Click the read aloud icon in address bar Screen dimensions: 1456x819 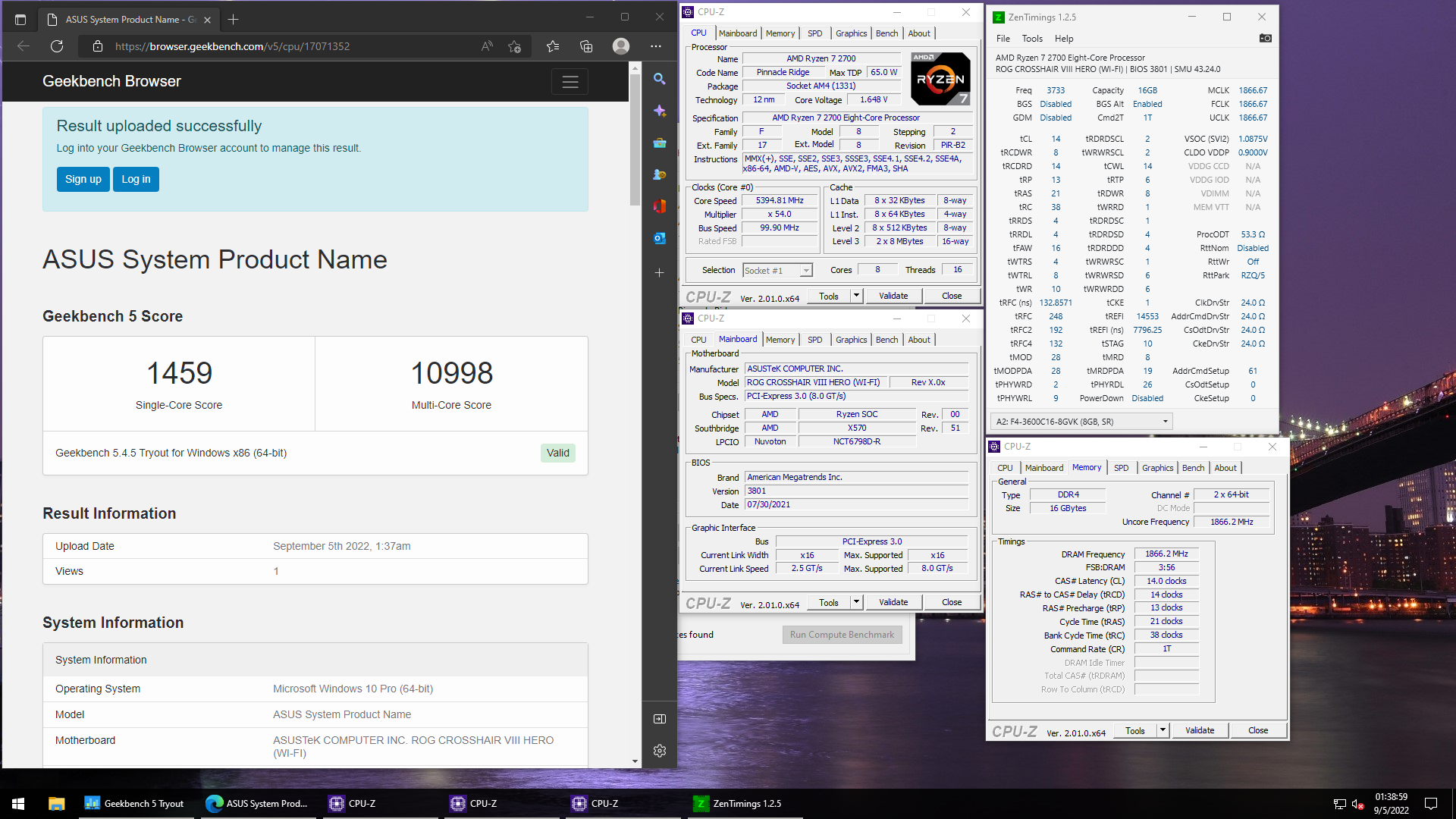[487, 46]
